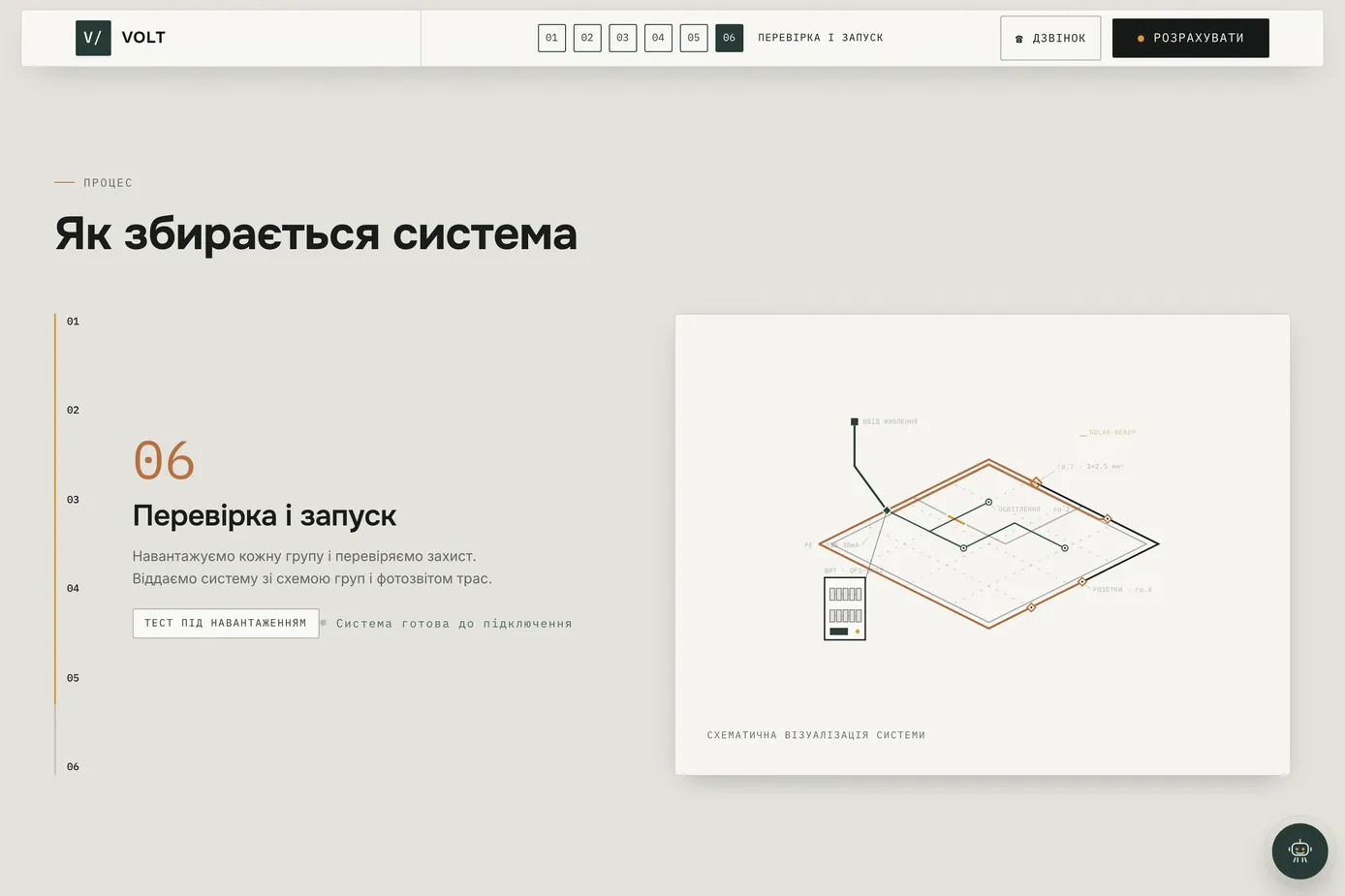Go to step 03 in header navigation

pos(623,38)
